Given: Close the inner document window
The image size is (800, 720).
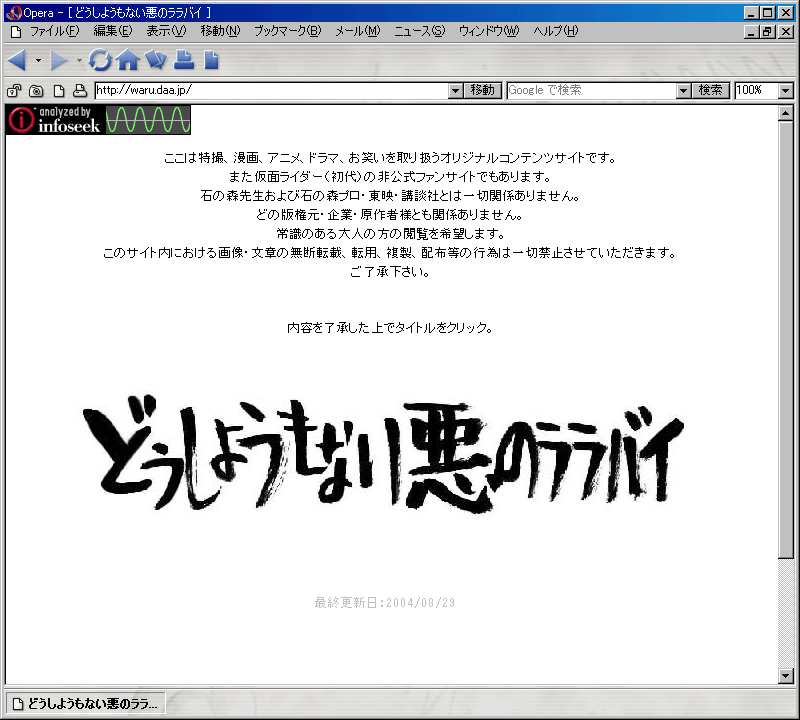Looking at the screenshot, I should coord(786,32).
